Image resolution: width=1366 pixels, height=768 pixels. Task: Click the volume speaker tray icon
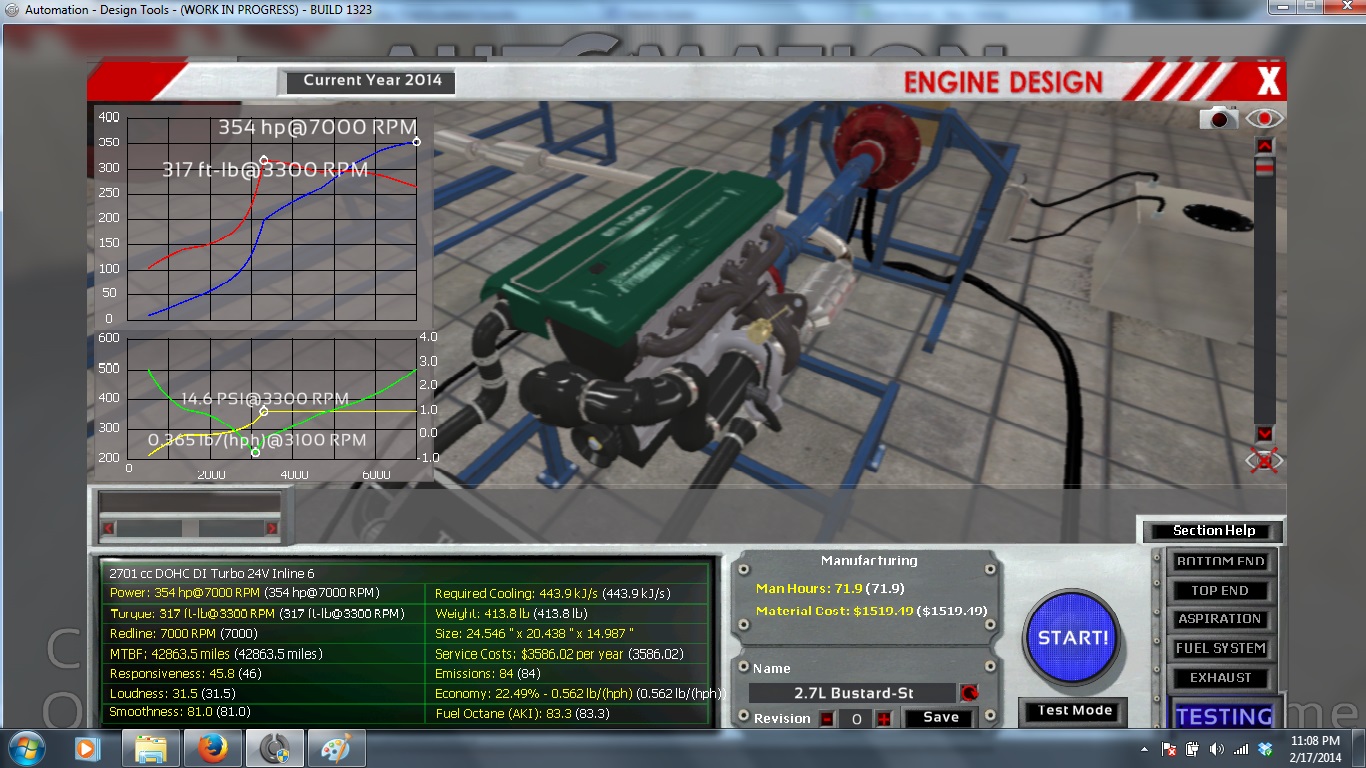(1216, 749)
